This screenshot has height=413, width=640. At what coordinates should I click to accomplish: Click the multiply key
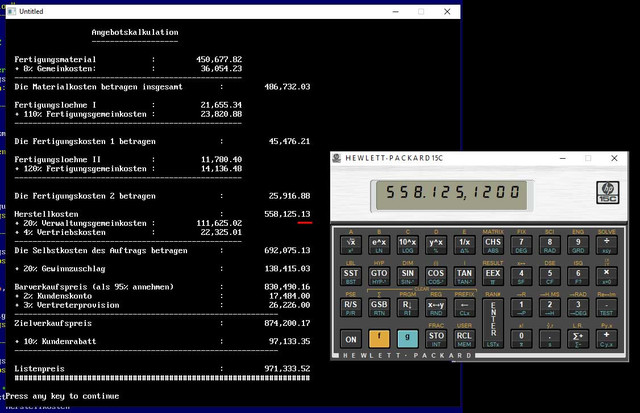point(607,276)
